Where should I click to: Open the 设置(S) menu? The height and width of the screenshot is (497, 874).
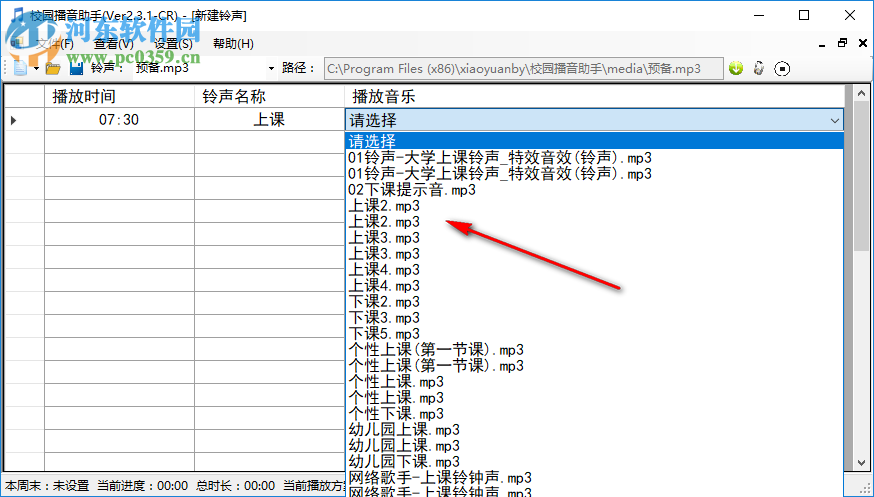173,43
